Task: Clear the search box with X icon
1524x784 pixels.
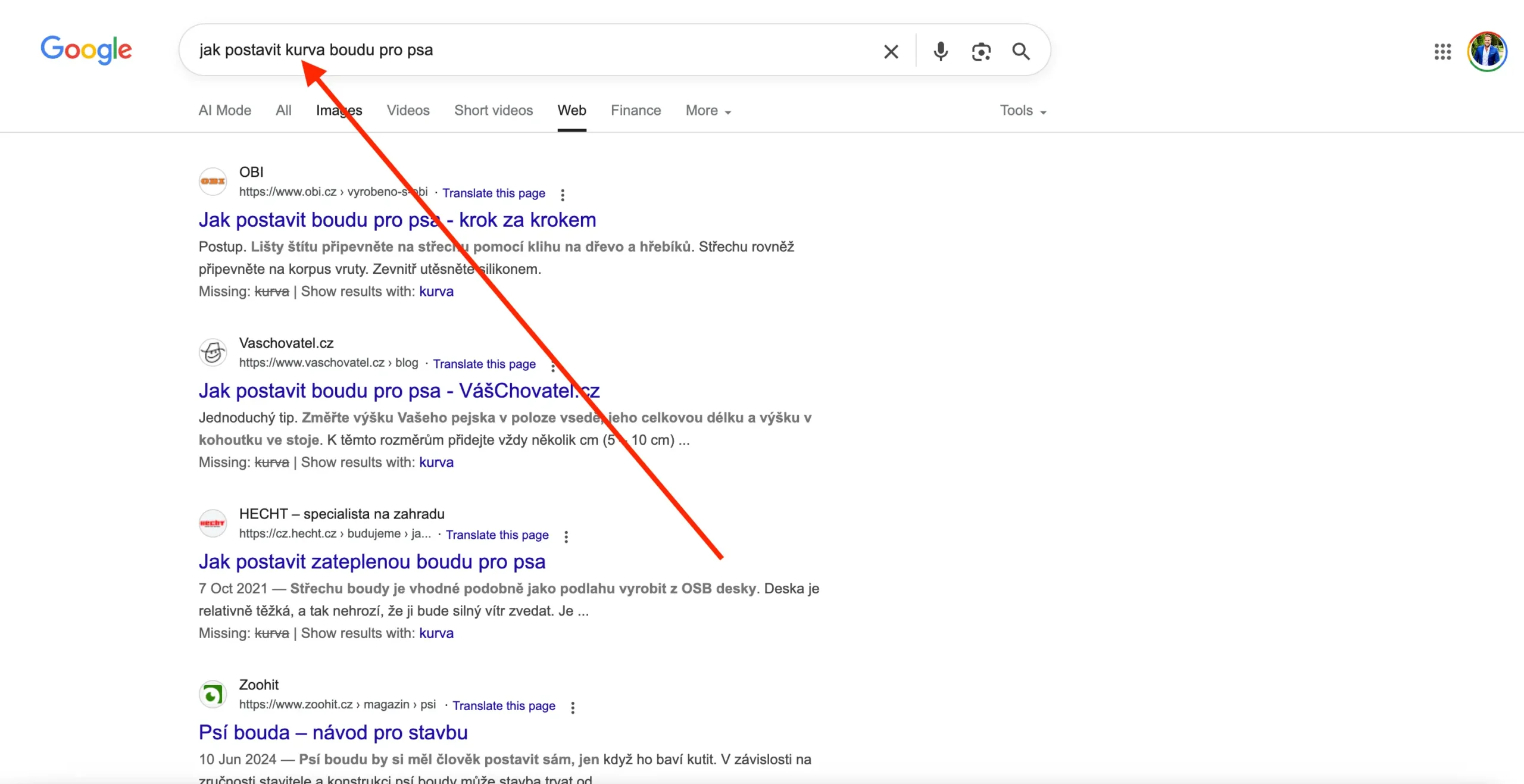Action: pyautogui.click(x=891, y=52)
